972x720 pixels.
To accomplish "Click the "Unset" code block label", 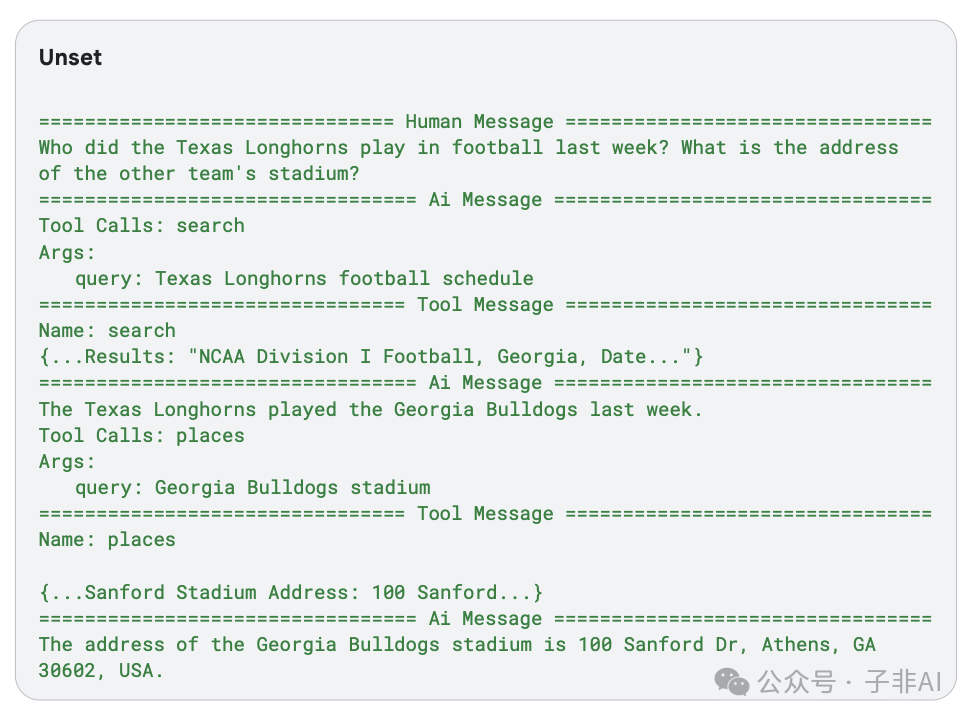I will (70, 58).
